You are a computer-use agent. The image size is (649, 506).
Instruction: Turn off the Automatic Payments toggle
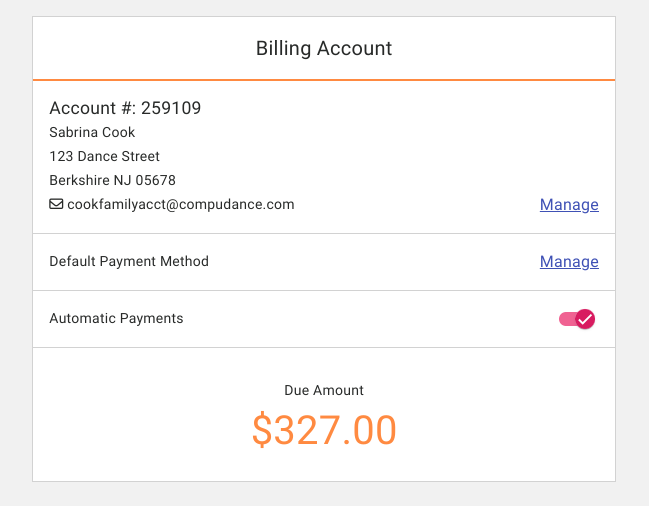(x=577, y=319)
